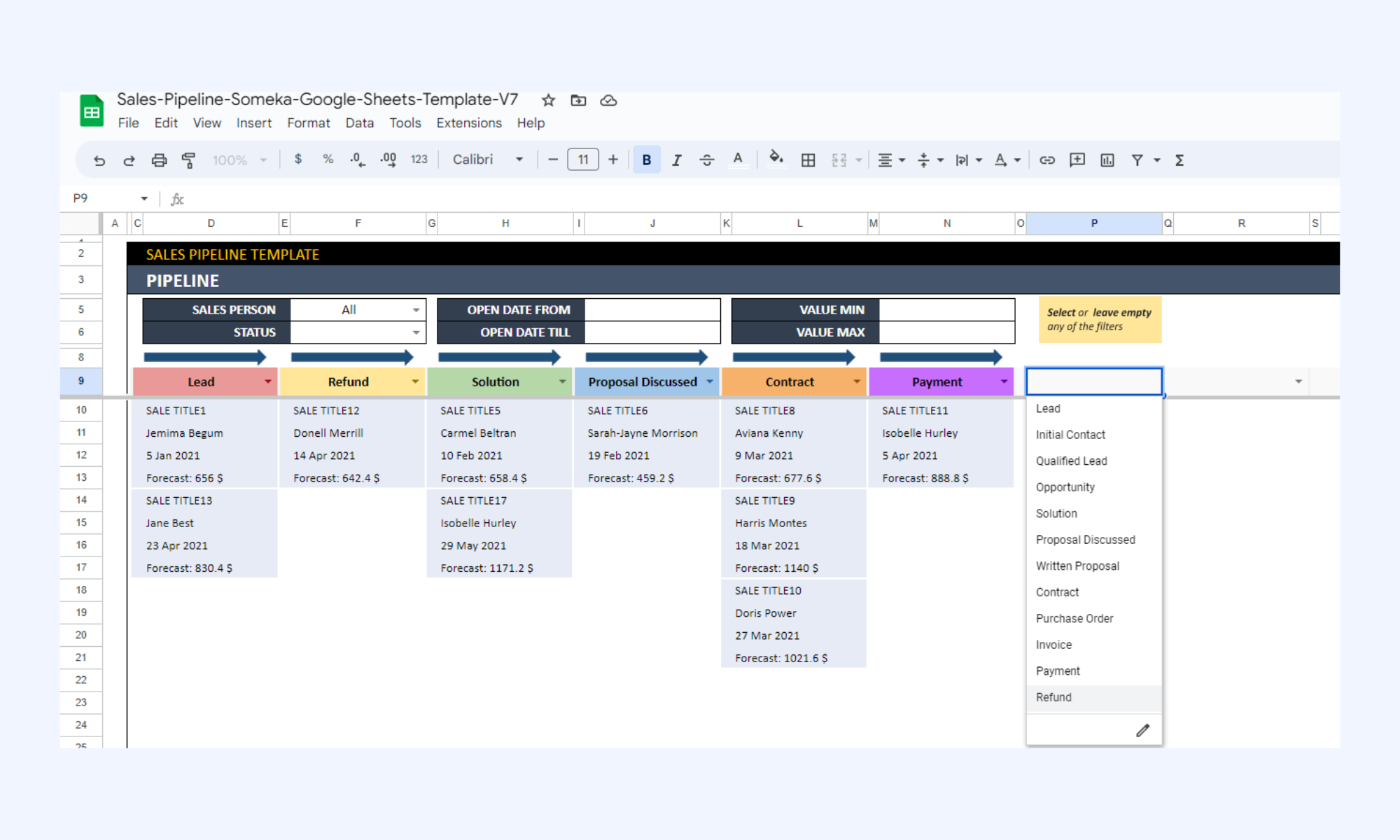Toggle Strikethrough formatting
The height and width of the screenshot is (840, 1400).
(707, 160)
